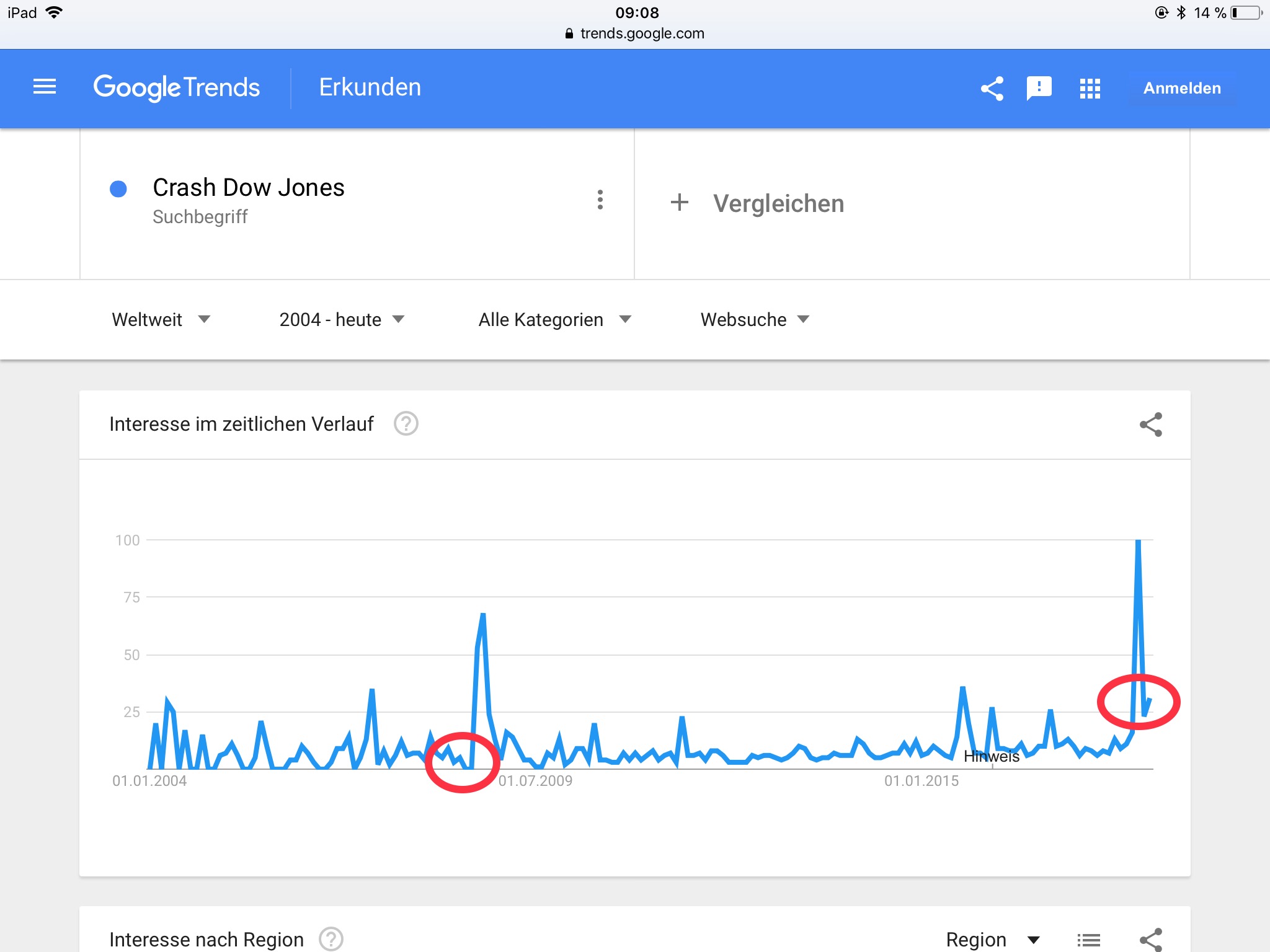
Task: Click the blue Crash Dow Jones color dot
Action: pyautogui.click(x=118, y=189)
